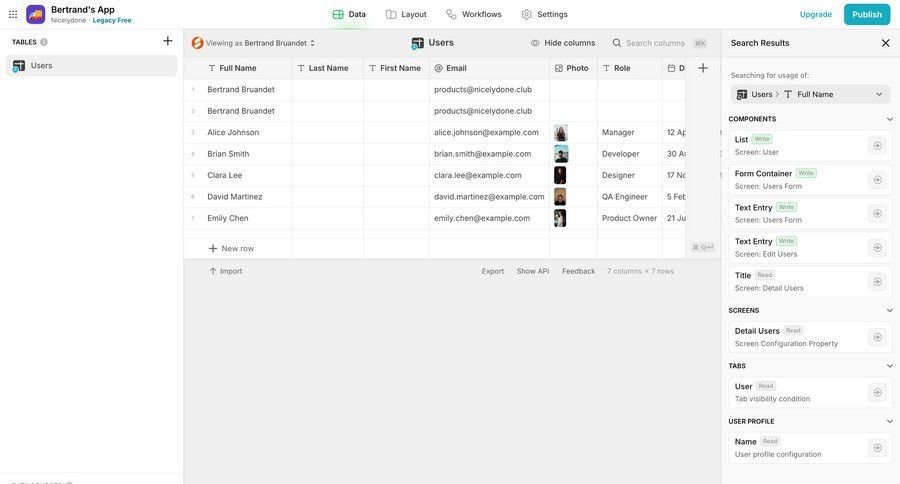Add a new table with plus icon
Image resolution: width=900 pixels, height=484 pixels.
167,41
